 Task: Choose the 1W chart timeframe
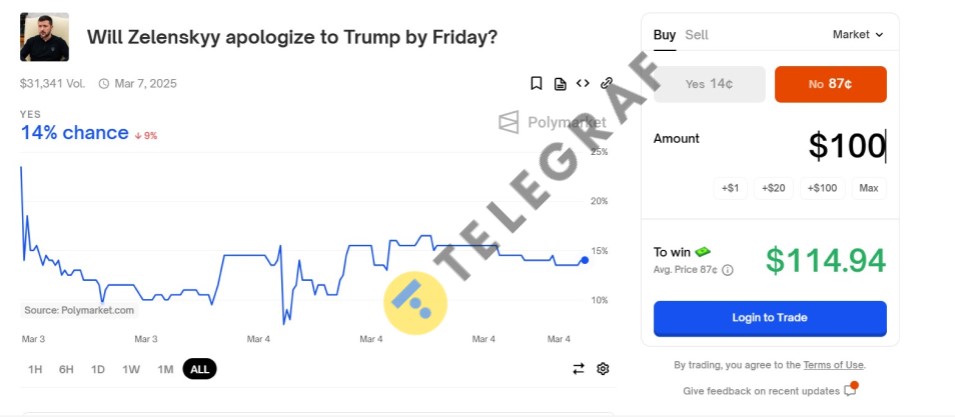131,369
